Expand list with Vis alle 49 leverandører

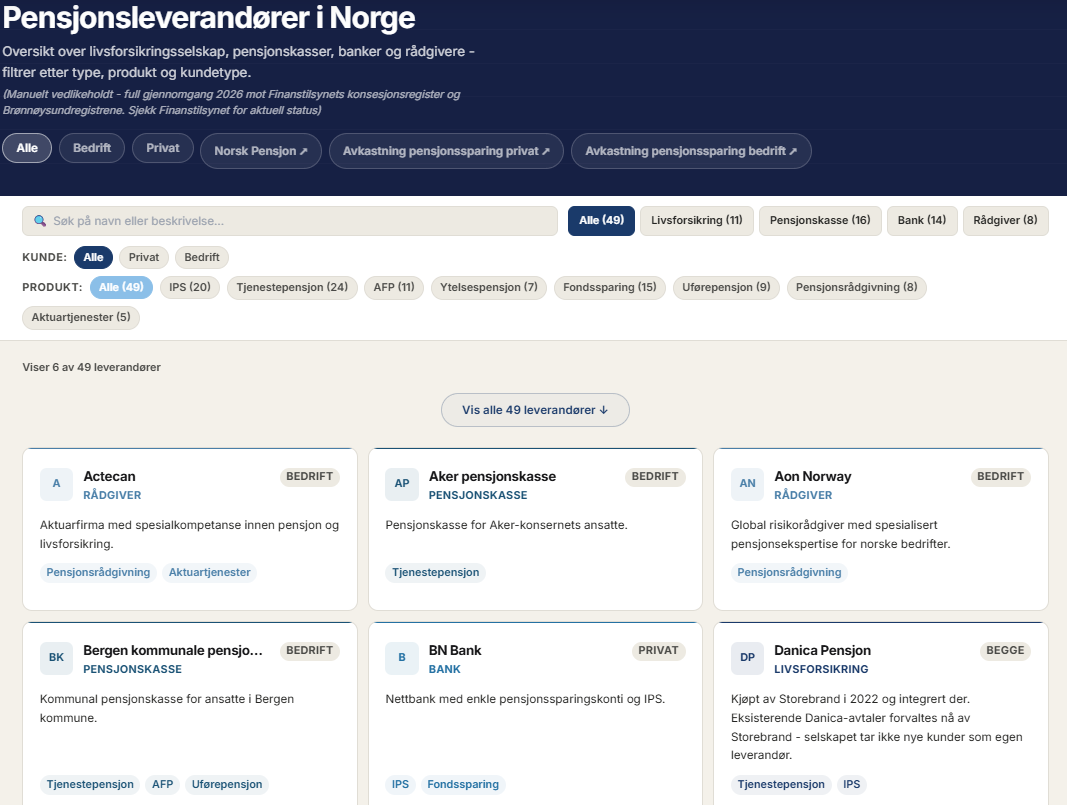pyautogui.click(x=535, y=410)
